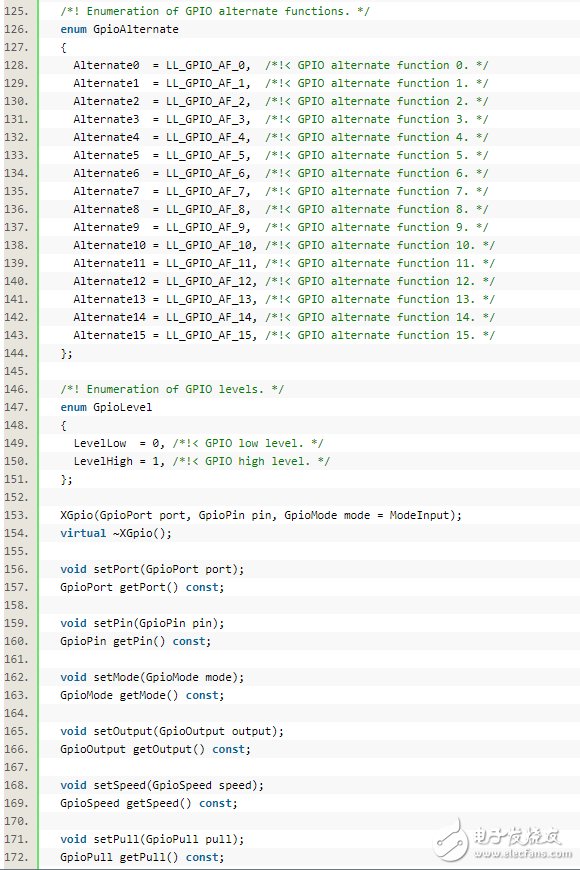Click the setPin function declaration
This screenshot has height=870, width=580.
point(142,623)
